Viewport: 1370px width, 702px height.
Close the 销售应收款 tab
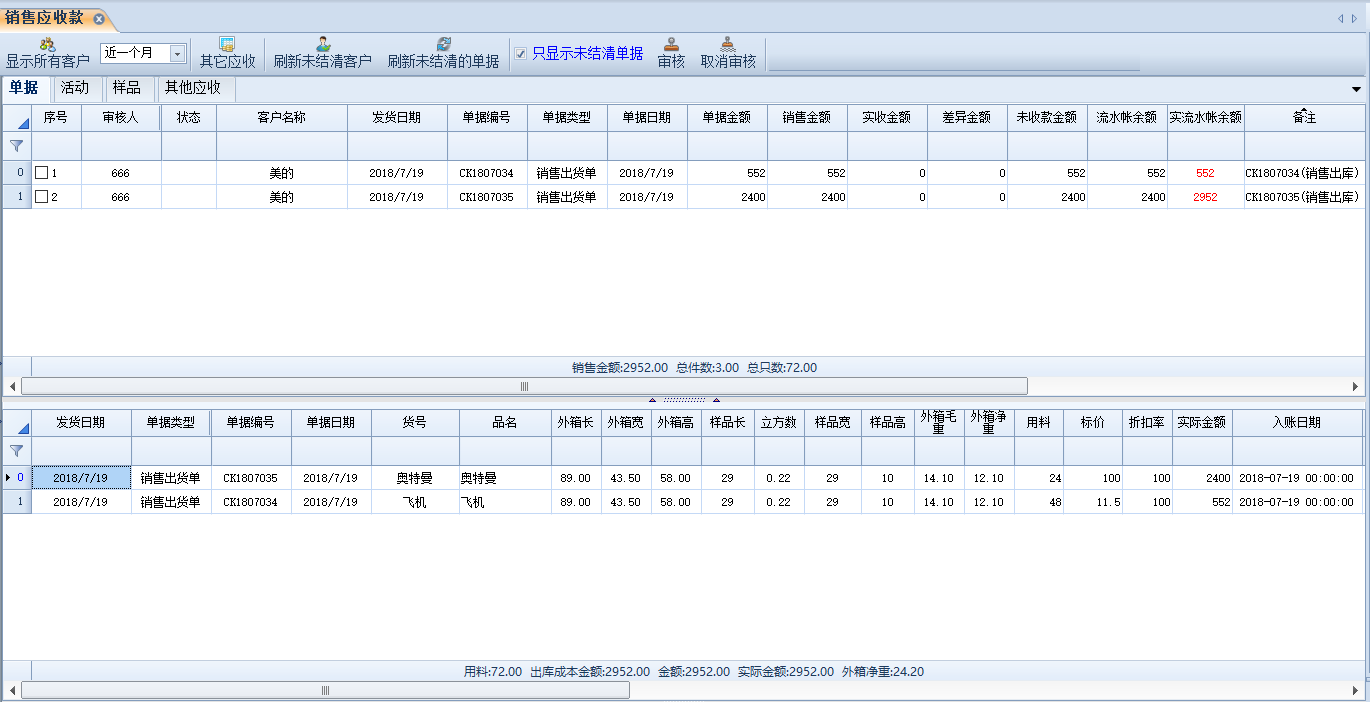[x=98, y=19]
